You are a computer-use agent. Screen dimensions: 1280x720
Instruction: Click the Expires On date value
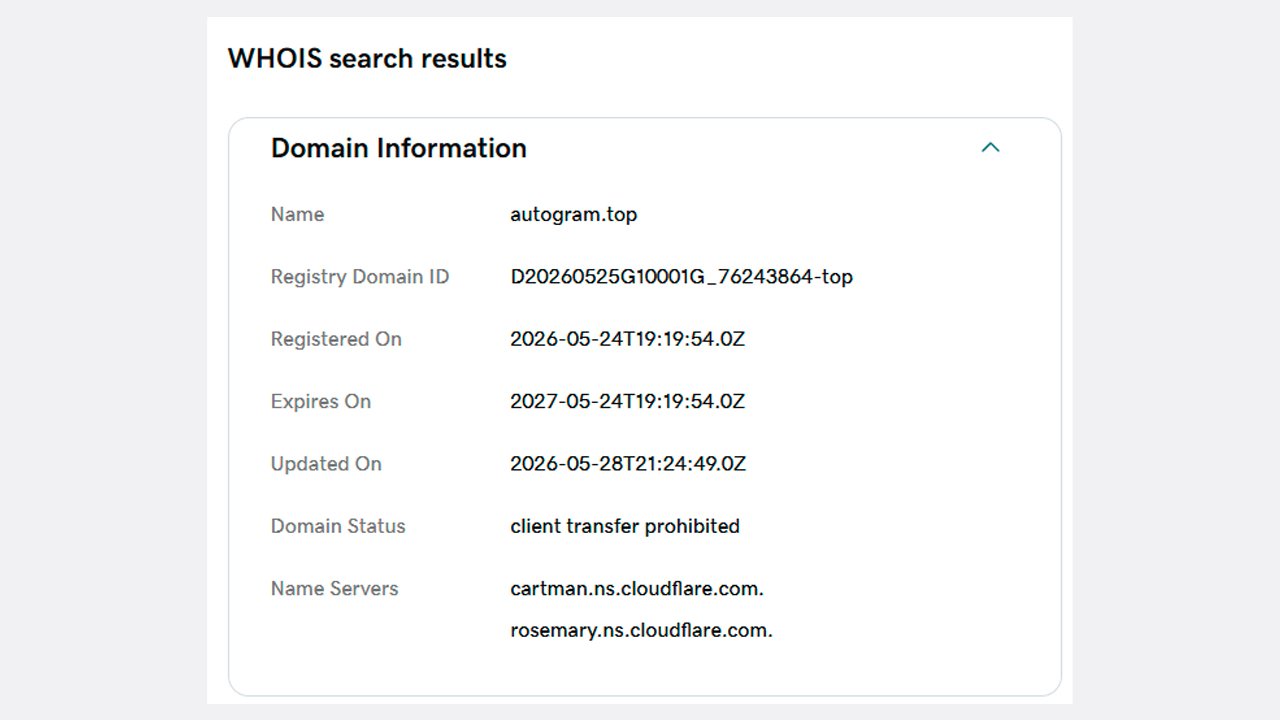click(627, 401)
